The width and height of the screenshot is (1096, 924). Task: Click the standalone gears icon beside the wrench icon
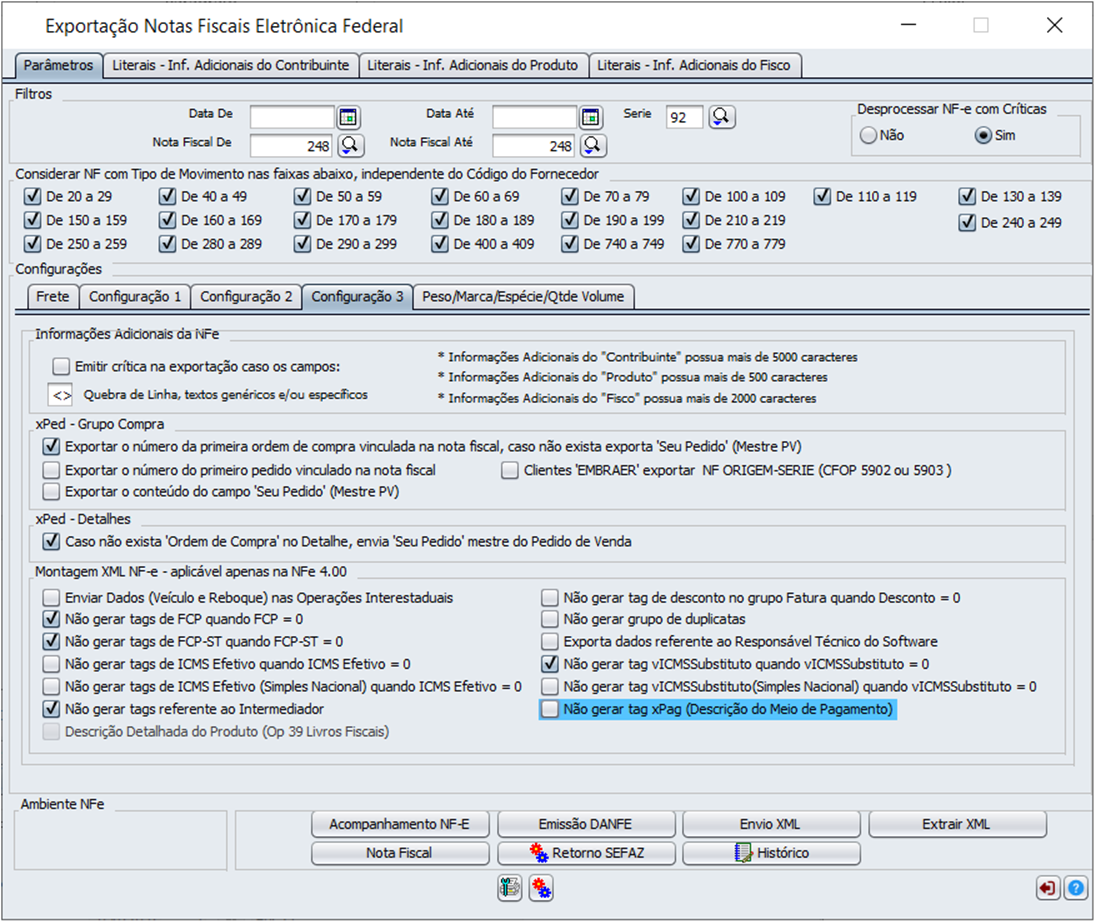point(541,888)
